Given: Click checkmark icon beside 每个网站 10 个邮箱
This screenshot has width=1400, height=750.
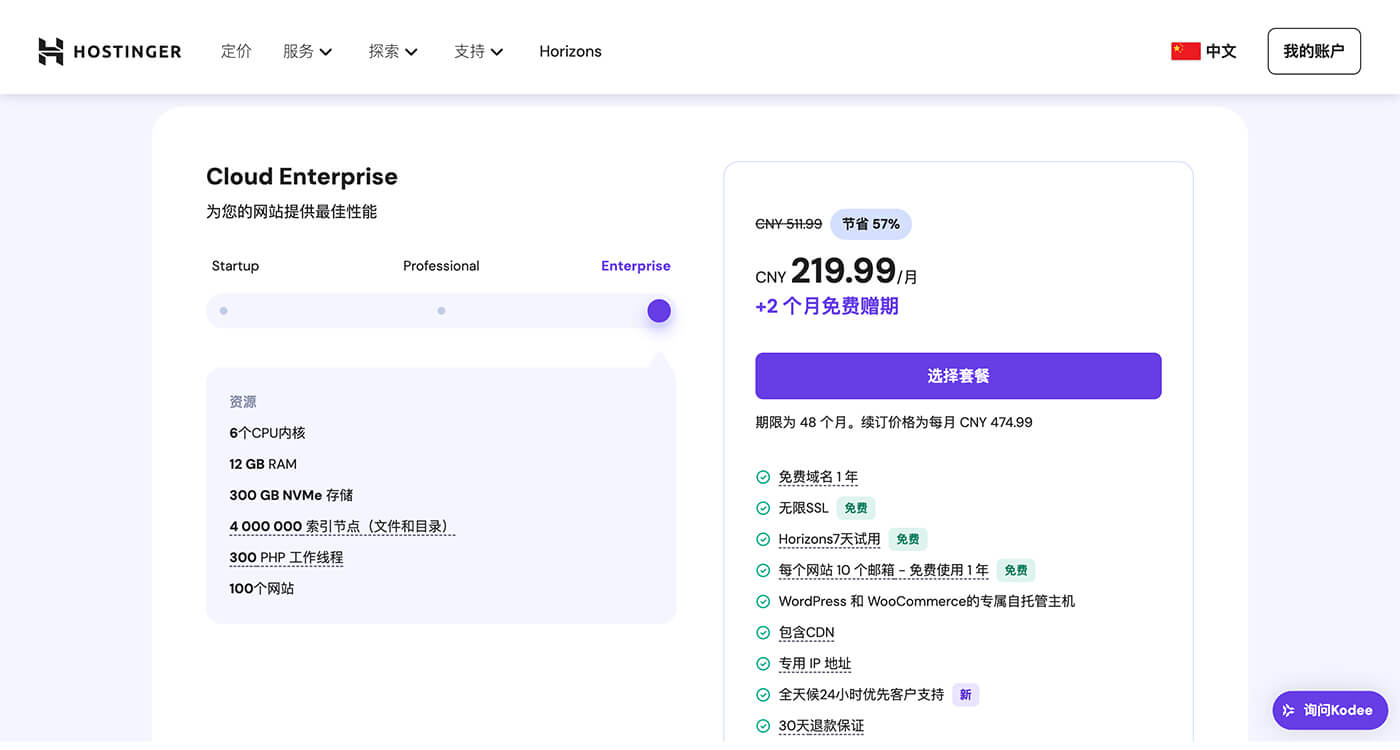Looking at the screenshot, I should click(x=763, y=570).
